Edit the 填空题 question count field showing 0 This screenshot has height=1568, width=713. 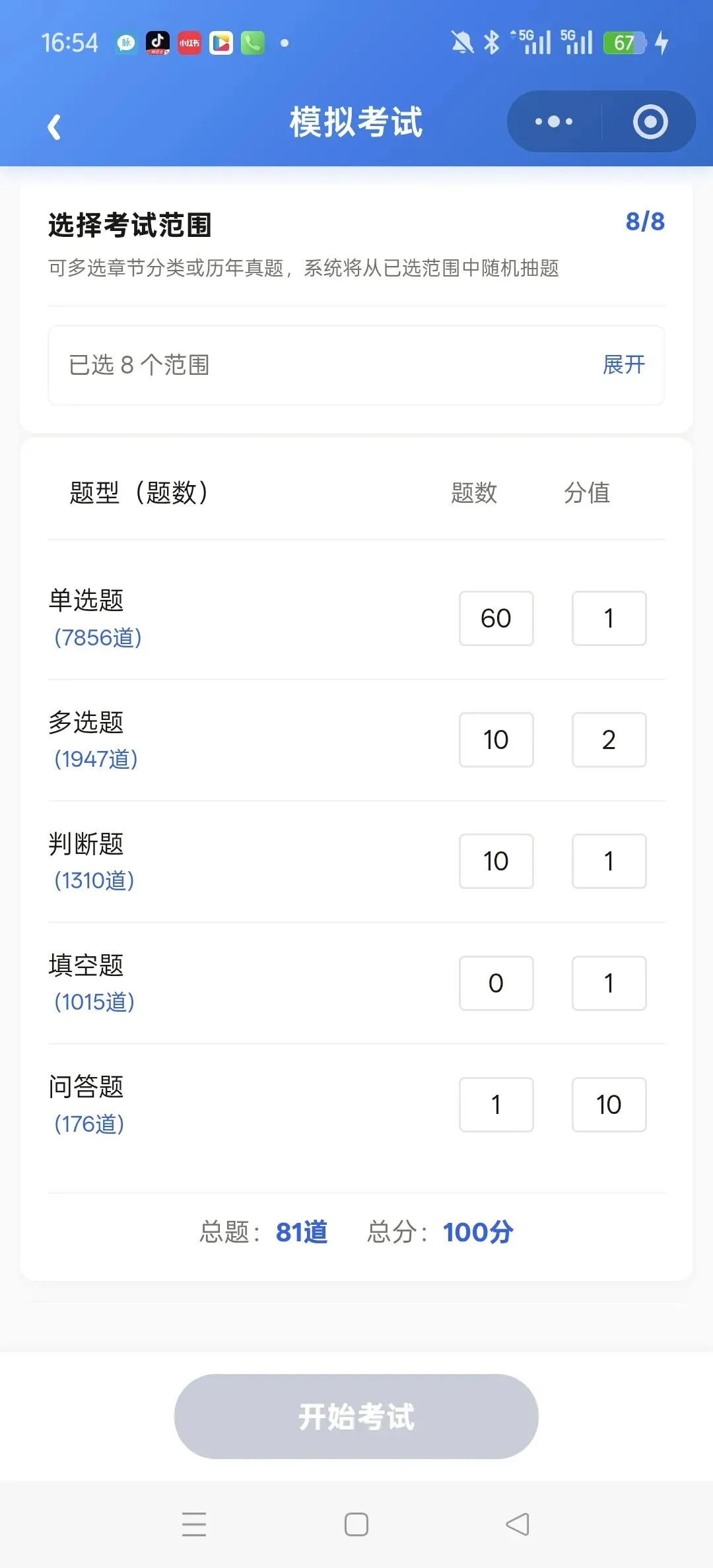pyautogui.click(x=496, y=983)
